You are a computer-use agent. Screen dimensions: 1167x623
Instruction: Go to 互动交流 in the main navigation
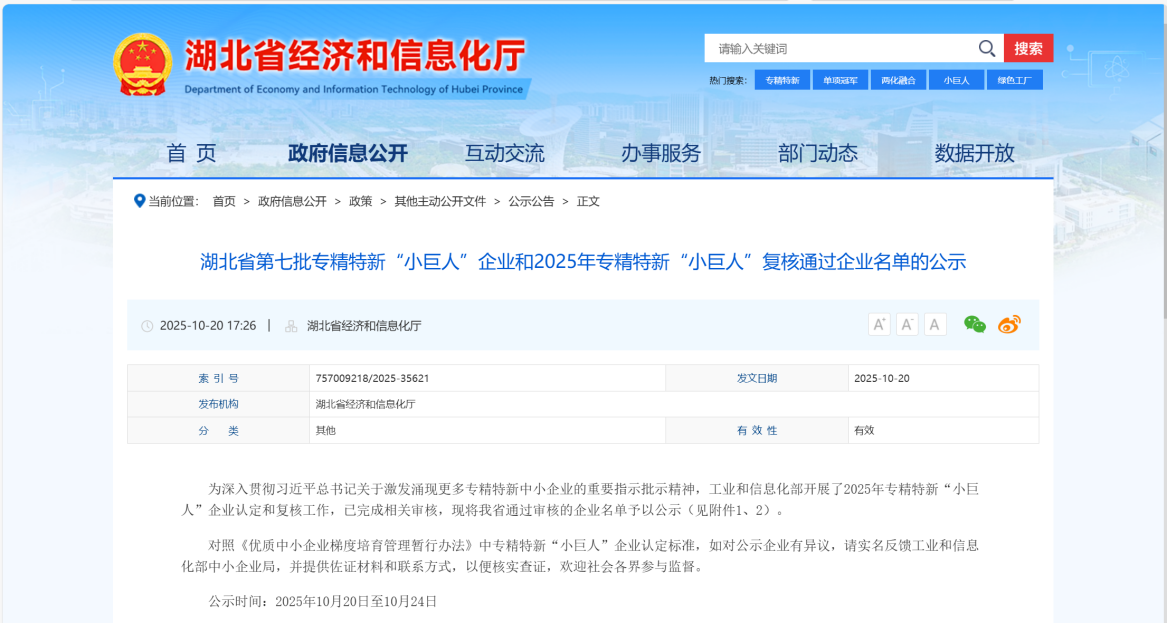point(505,153)
